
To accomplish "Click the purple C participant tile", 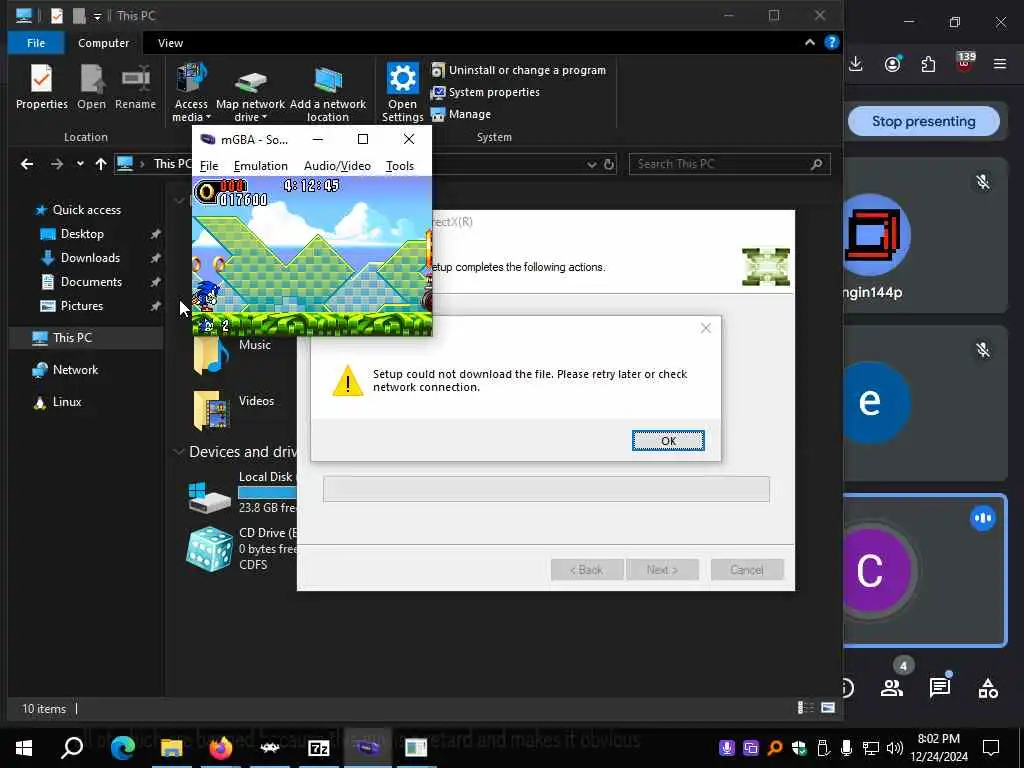I will click(x=924, y=571).
